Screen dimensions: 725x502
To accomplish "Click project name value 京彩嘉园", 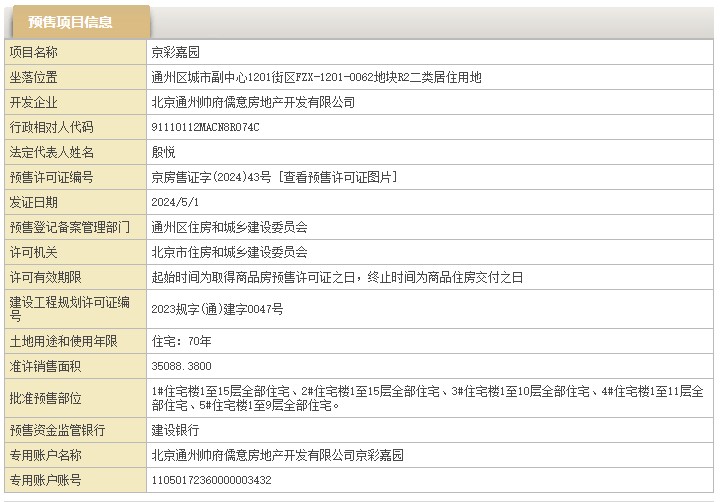I will (x=175, y=52).
